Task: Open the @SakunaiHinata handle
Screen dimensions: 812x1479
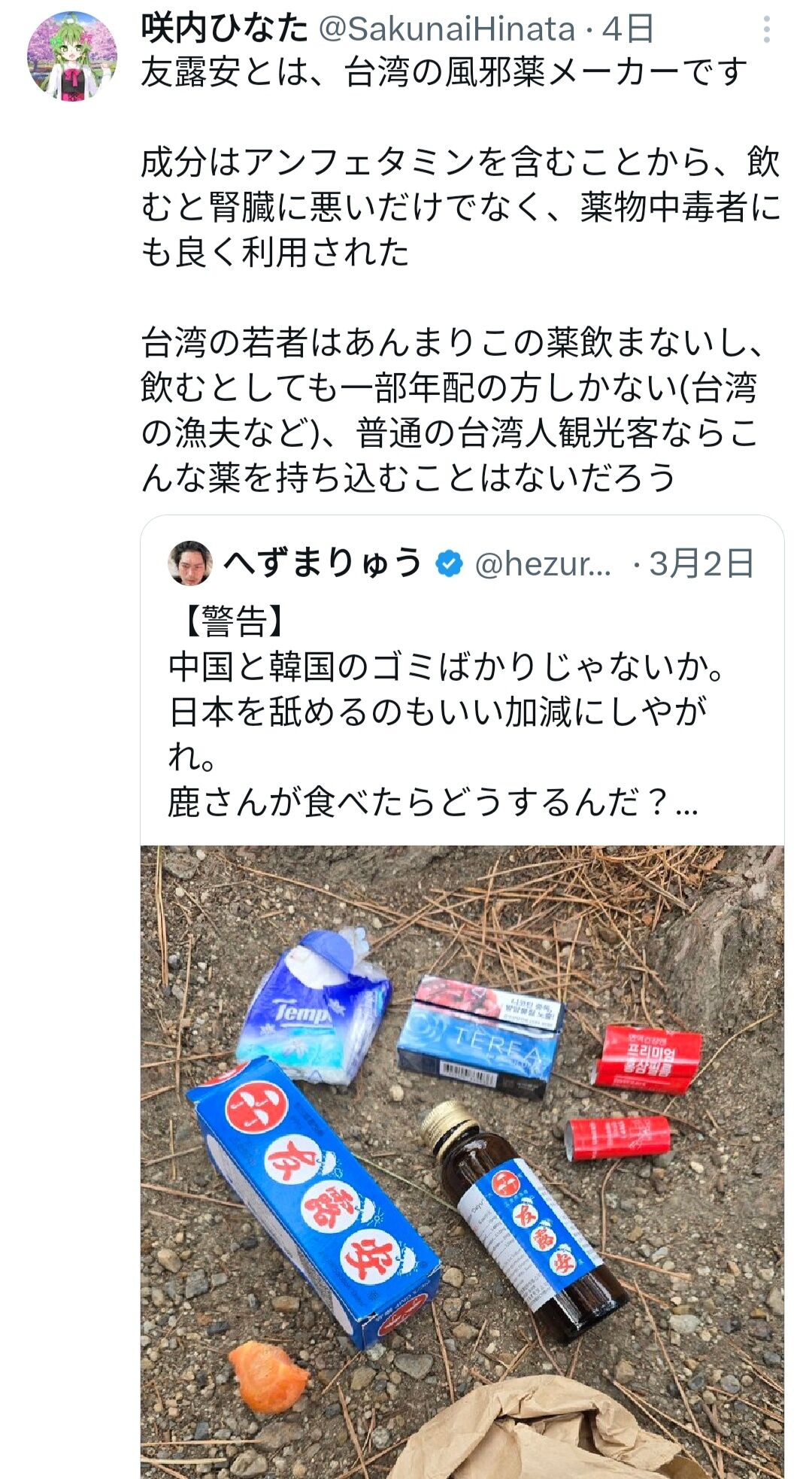Action: [447, 29]
